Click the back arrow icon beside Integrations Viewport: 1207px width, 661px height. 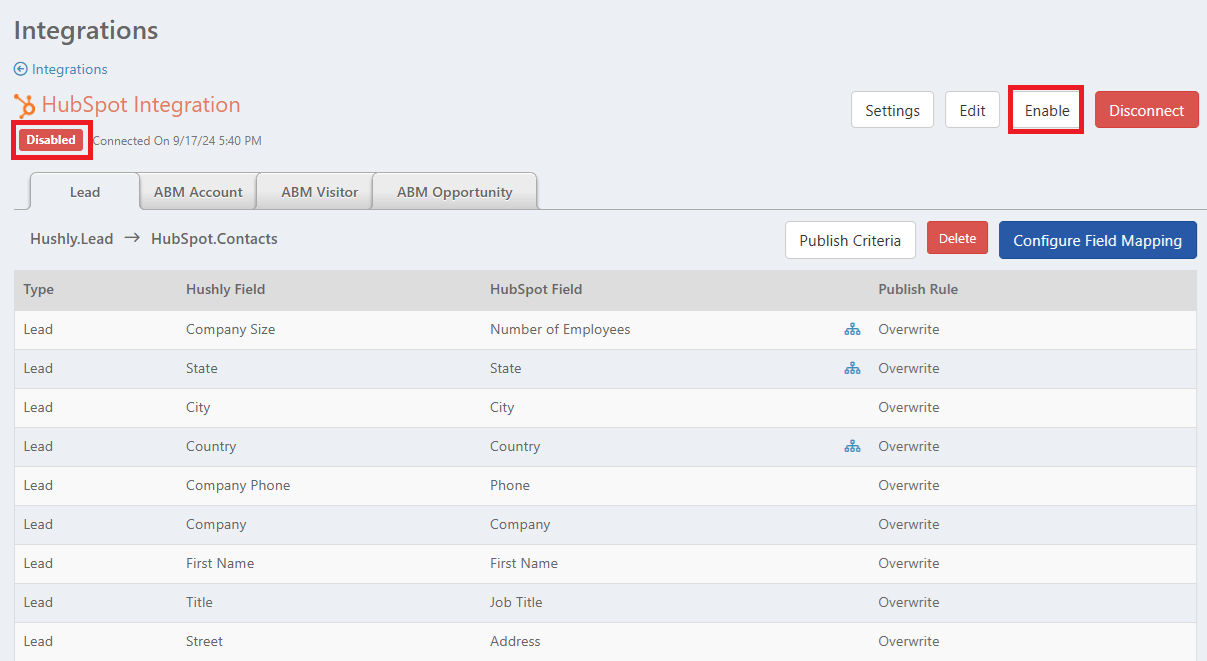(21, 69)
